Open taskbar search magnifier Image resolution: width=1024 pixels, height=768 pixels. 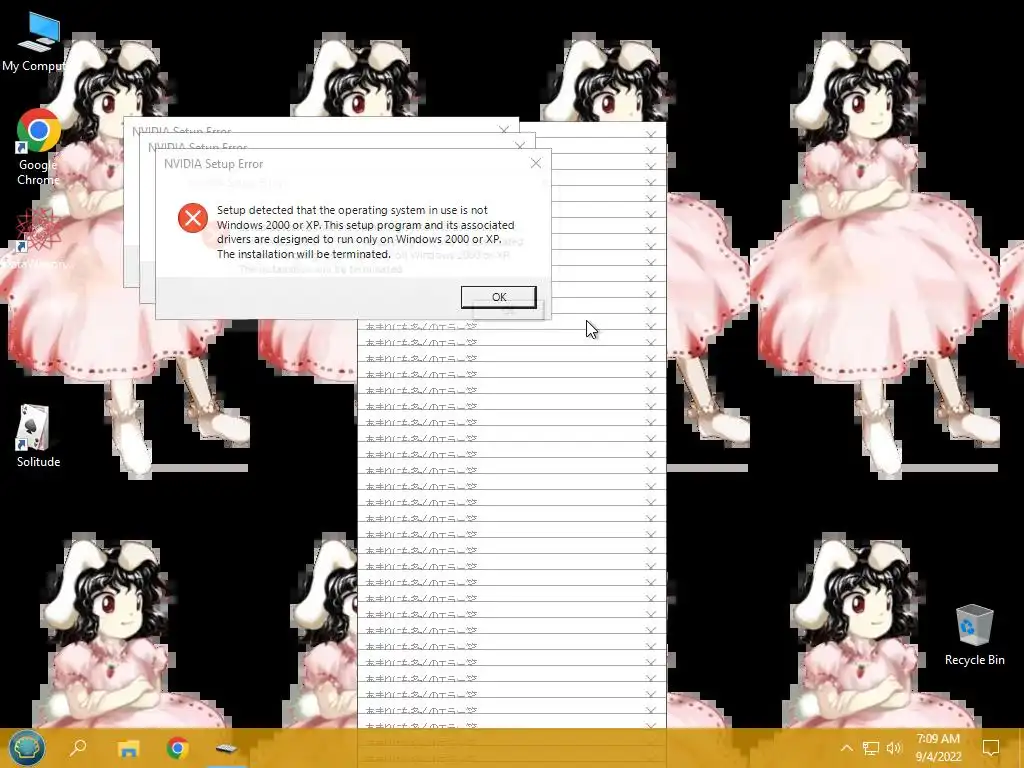(78, 748)
